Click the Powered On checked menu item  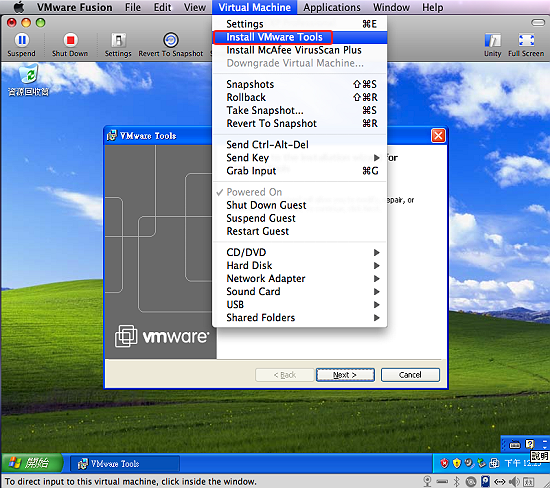pyautogui.click(x=300, y=192)
